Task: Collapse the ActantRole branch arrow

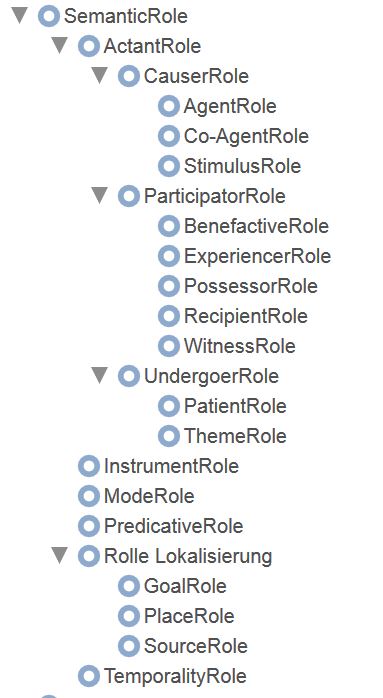Action: [x=59, y=45]
